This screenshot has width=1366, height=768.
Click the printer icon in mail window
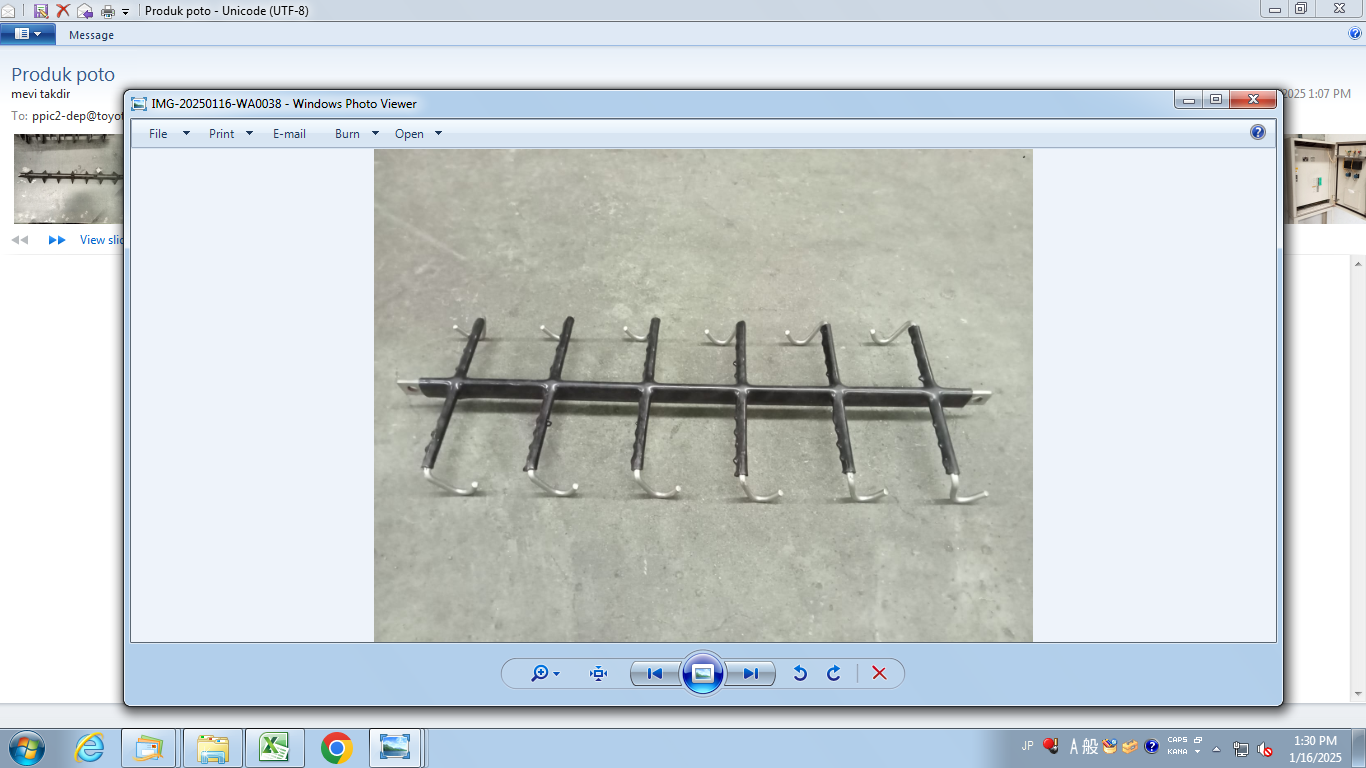coord(108,11)
